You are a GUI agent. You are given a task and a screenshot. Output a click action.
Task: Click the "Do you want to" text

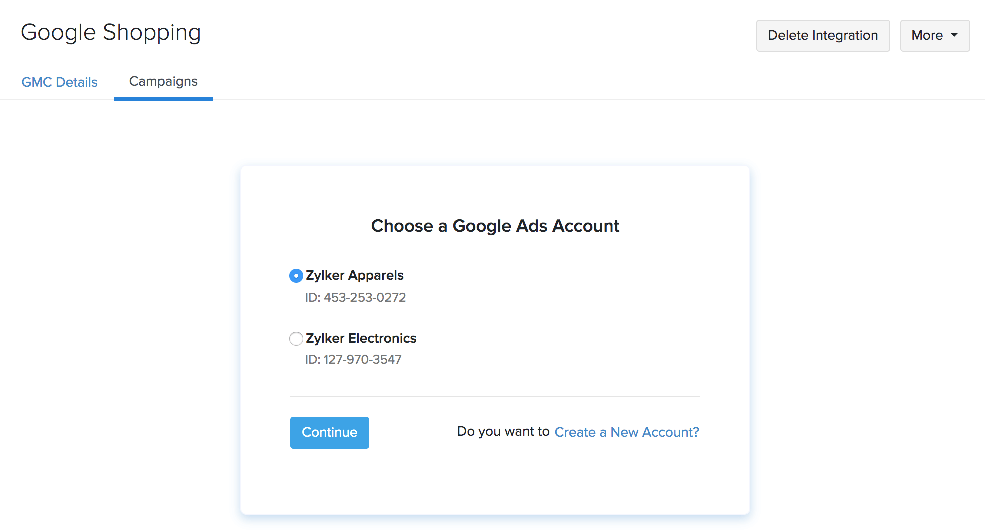pyautogui.click(x=503, y=432)
